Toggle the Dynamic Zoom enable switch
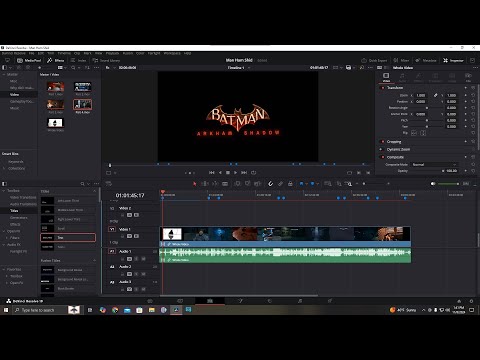This screenshot has width=480, height=360. 382,149
